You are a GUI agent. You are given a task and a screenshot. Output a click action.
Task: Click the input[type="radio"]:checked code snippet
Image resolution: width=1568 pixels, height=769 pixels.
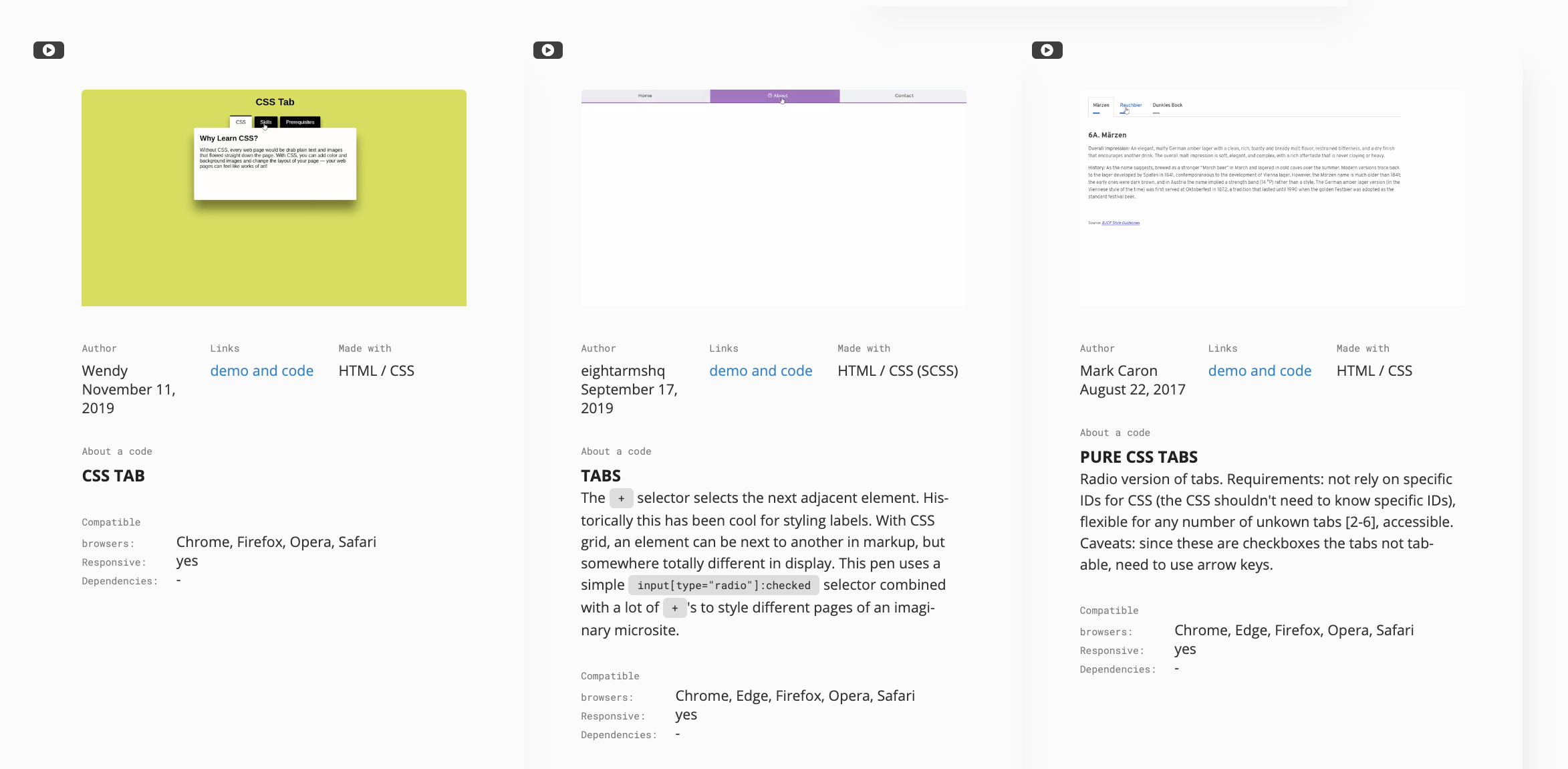pos(723,584)
